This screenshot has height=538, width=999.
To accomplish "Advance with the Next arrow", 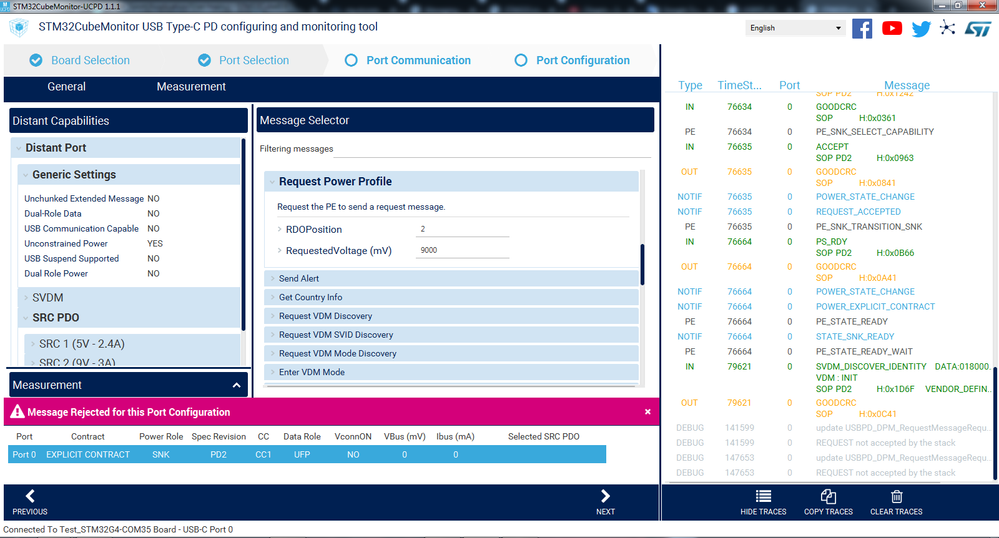I will pos(605,496).
